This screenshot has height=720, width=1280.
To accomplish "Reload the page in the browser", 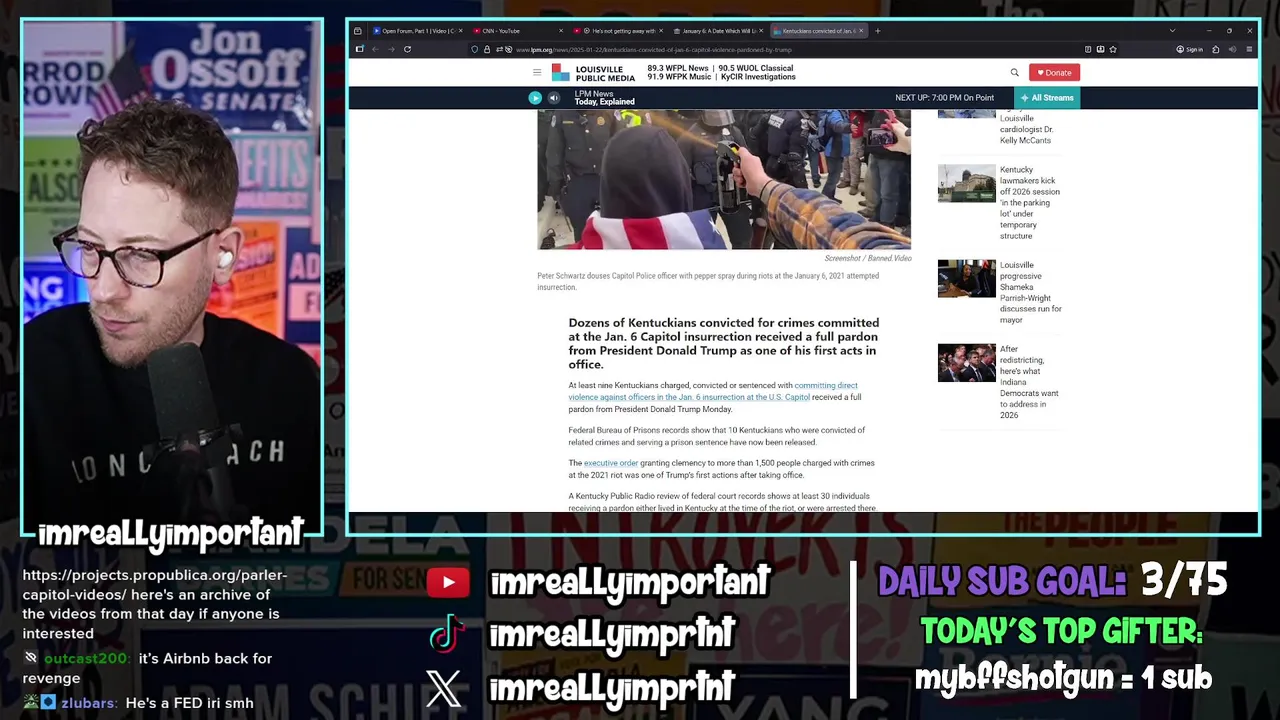I will (407, 49).
